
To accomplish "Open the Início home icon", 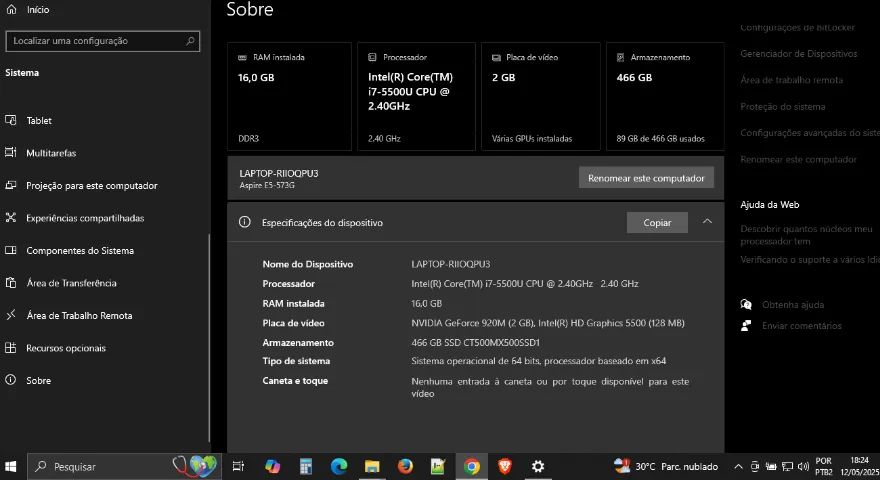I will (x=11, y=9).
